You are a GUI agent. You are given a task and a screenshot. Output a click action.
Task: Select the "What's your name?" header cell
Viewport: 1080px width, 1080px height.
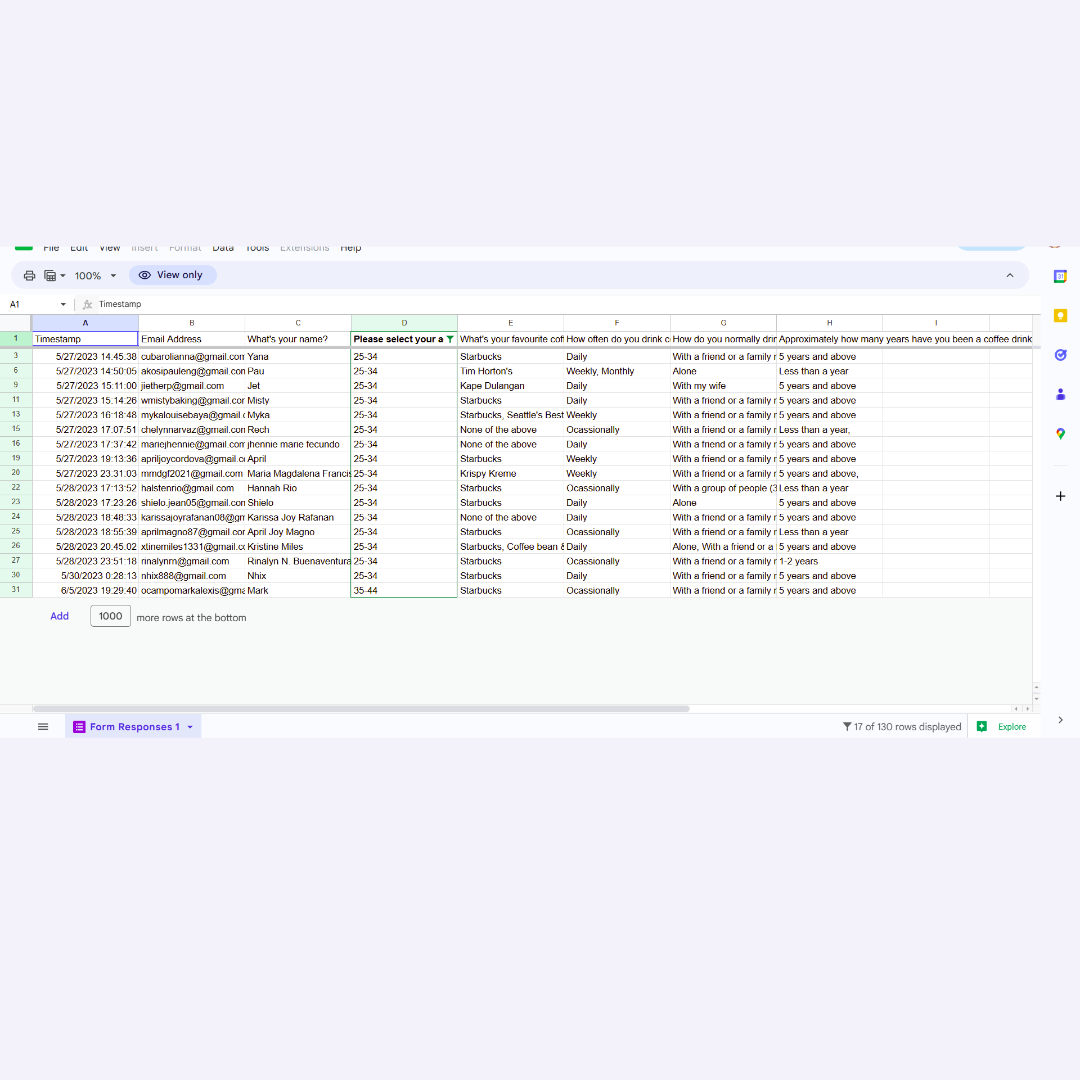pyautogui.click(x=298, y=339)
